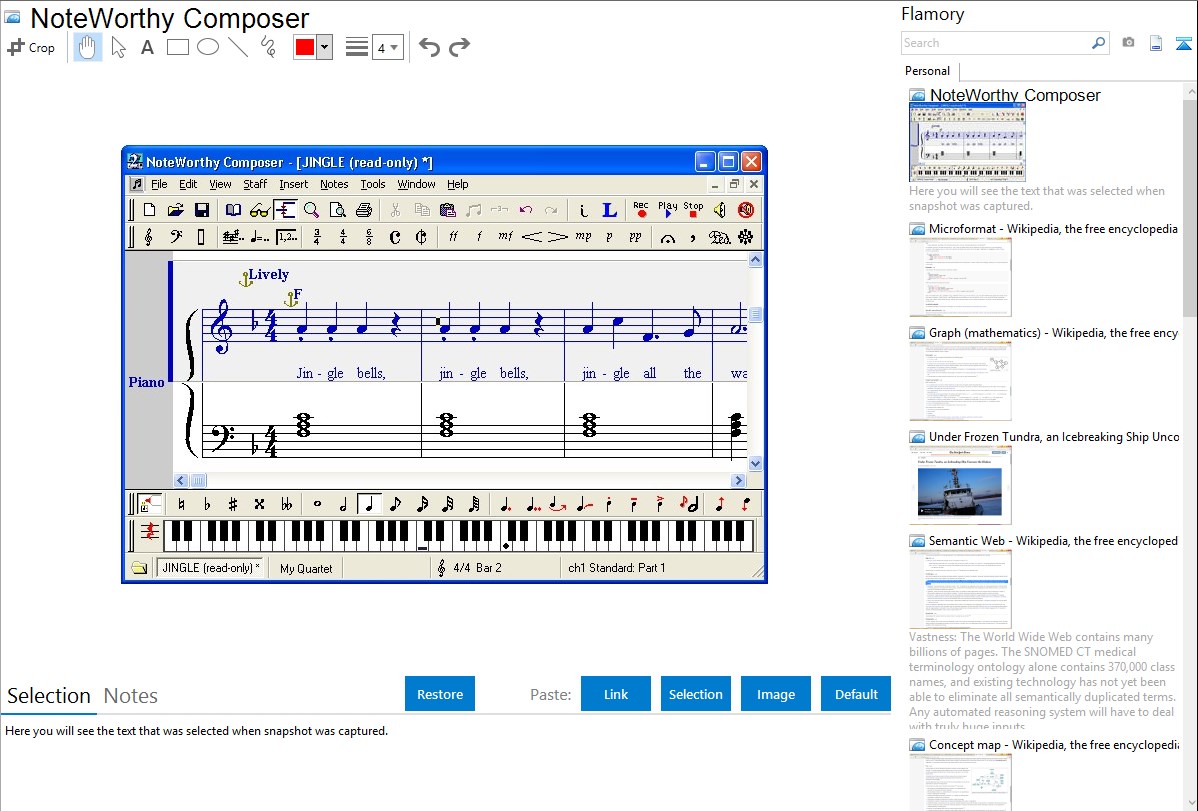The width and height of the screenshot is (1198, 811).
Task: Click the red color swatch
Action: tap(305, 47)
